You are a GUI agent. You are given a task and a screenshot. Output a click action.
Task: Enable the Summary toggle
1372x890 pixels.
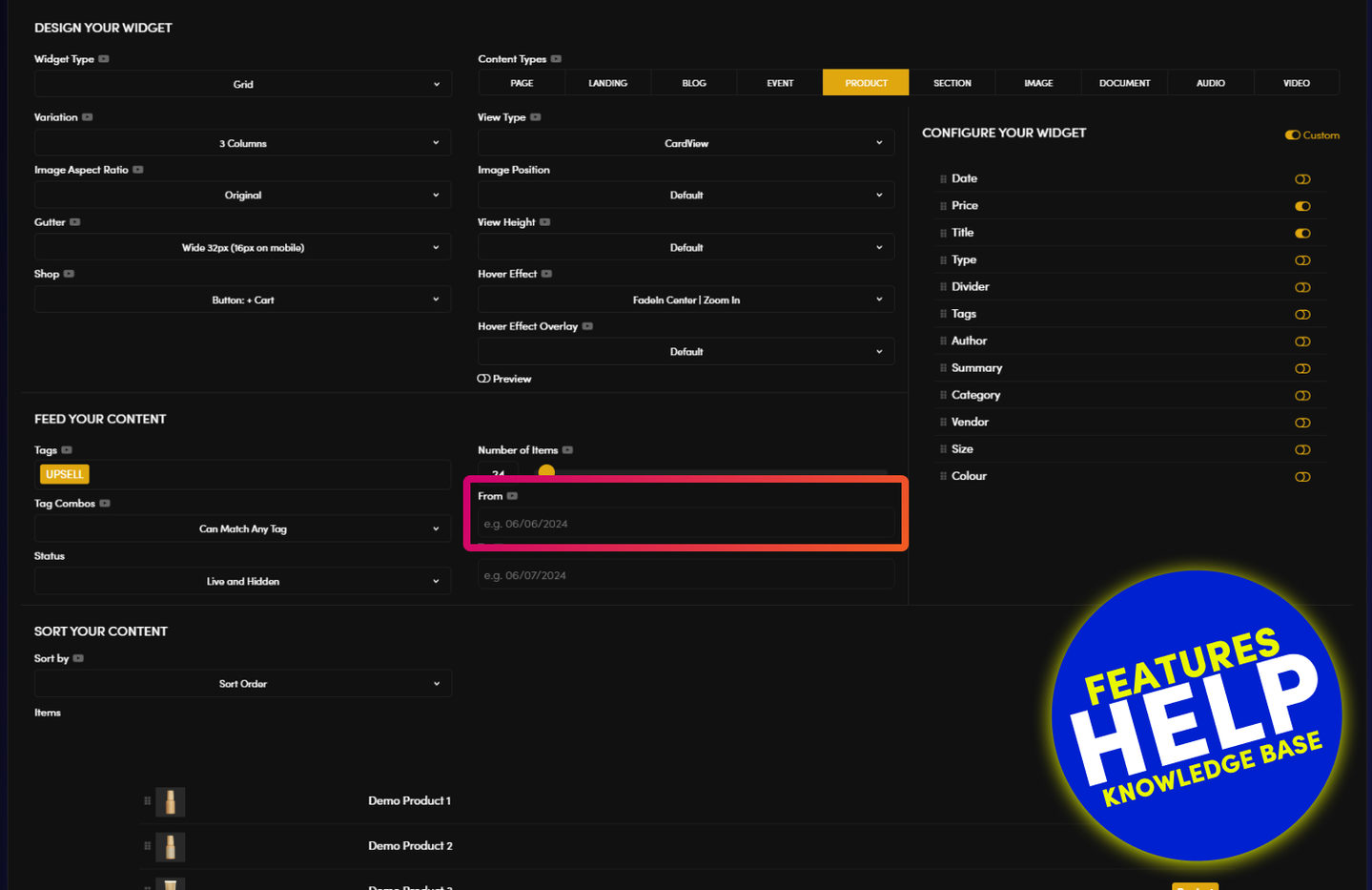1302,369
